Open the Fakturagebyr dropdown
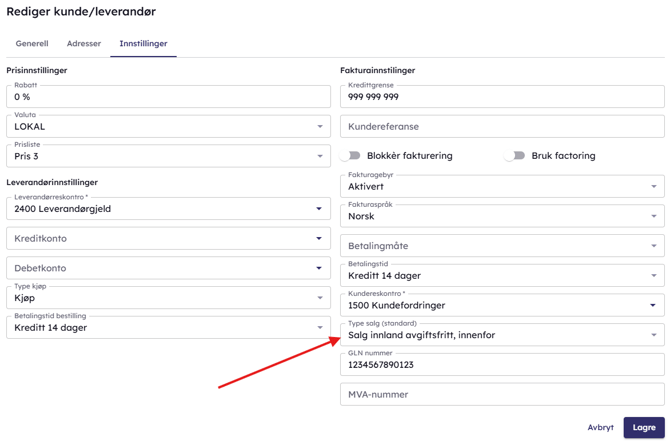The width and height of the screenshot is (670, 445). click(654, 187)
